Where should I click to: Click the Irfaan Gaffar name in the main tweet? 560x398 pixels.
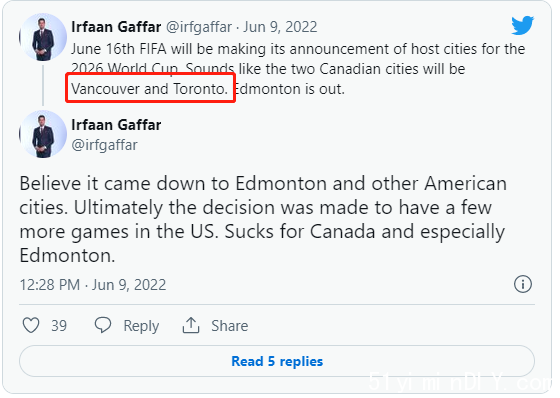point(116,125)
